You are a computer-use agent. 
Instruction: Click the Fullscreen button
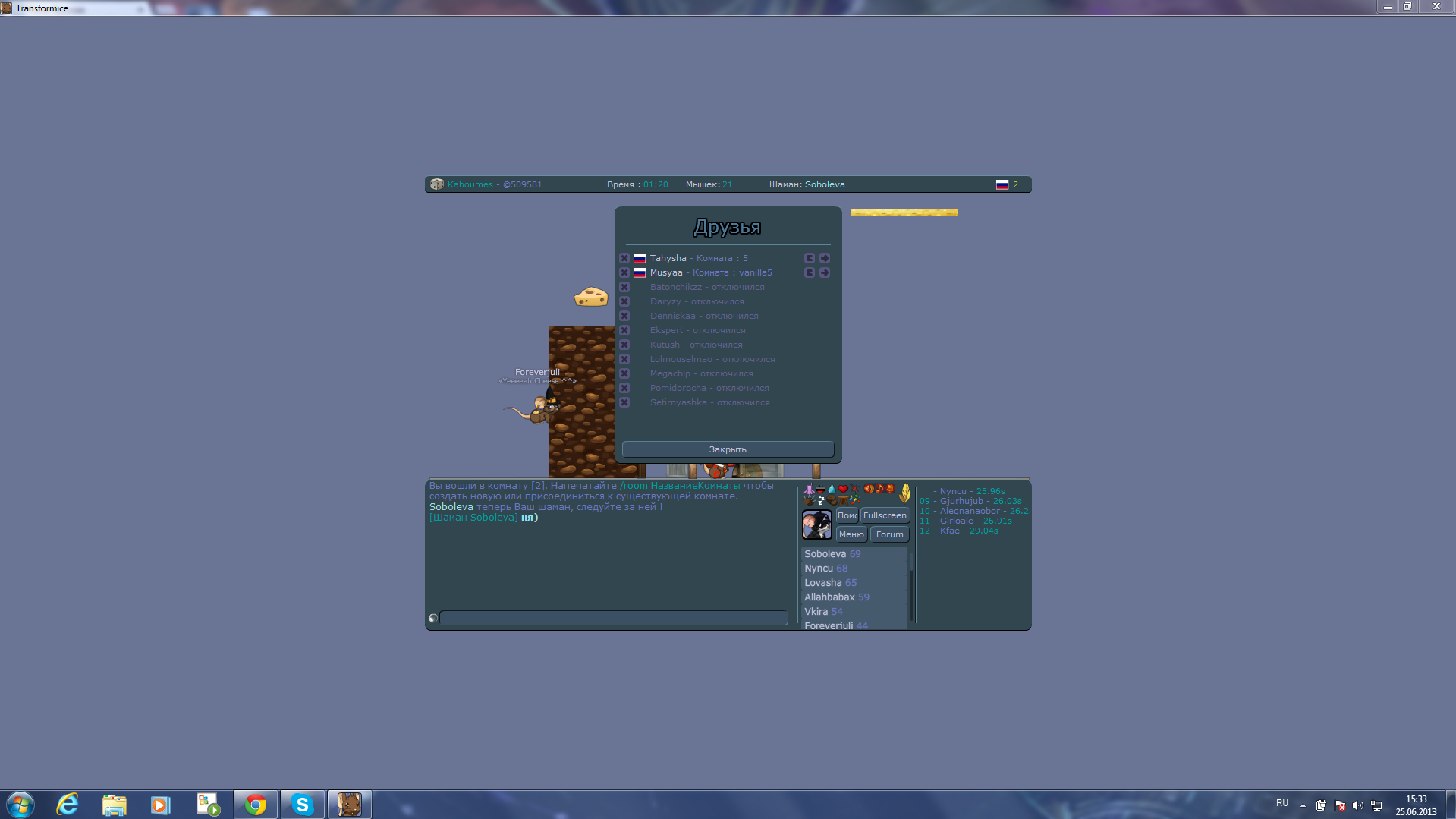(x=885, y=515)
